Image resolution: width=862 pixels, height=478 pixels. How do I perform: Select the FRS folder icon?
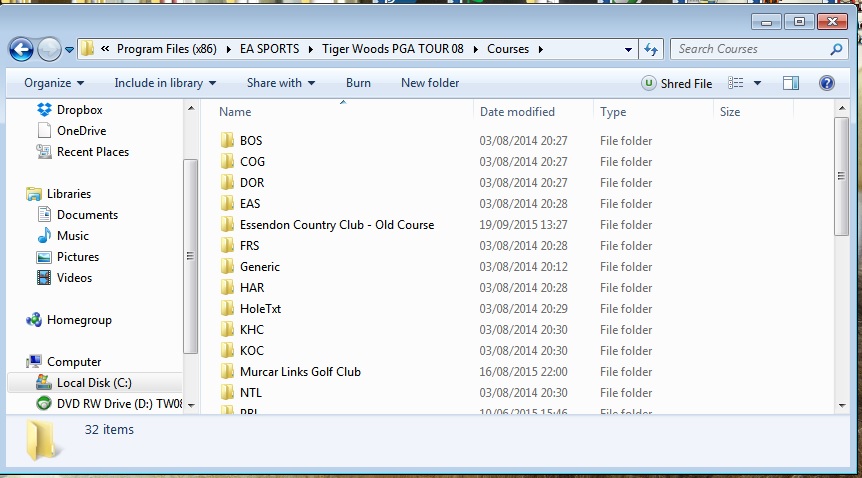point(227,245)
